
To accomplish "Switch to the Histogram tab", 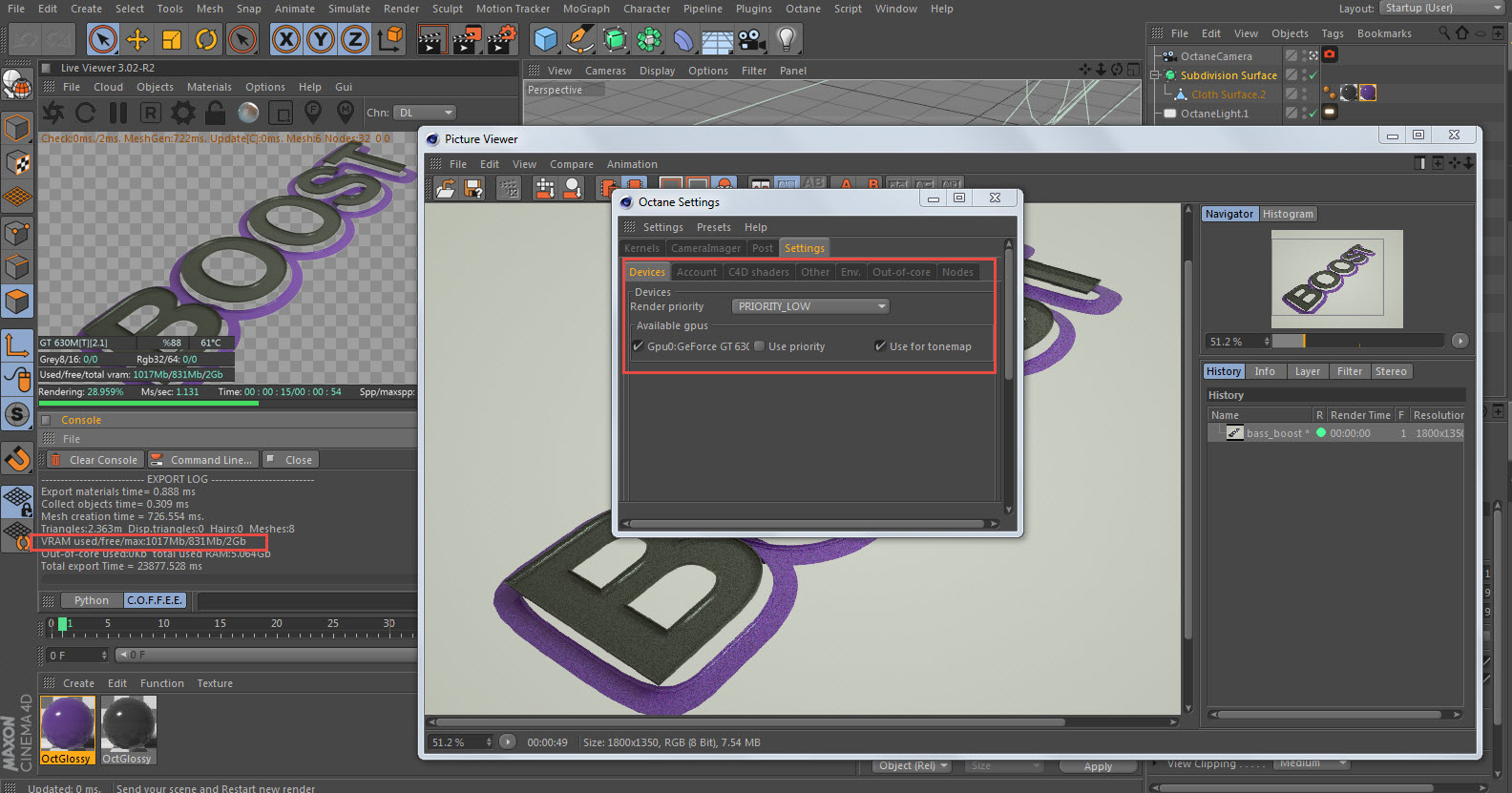I will 1288,214.
